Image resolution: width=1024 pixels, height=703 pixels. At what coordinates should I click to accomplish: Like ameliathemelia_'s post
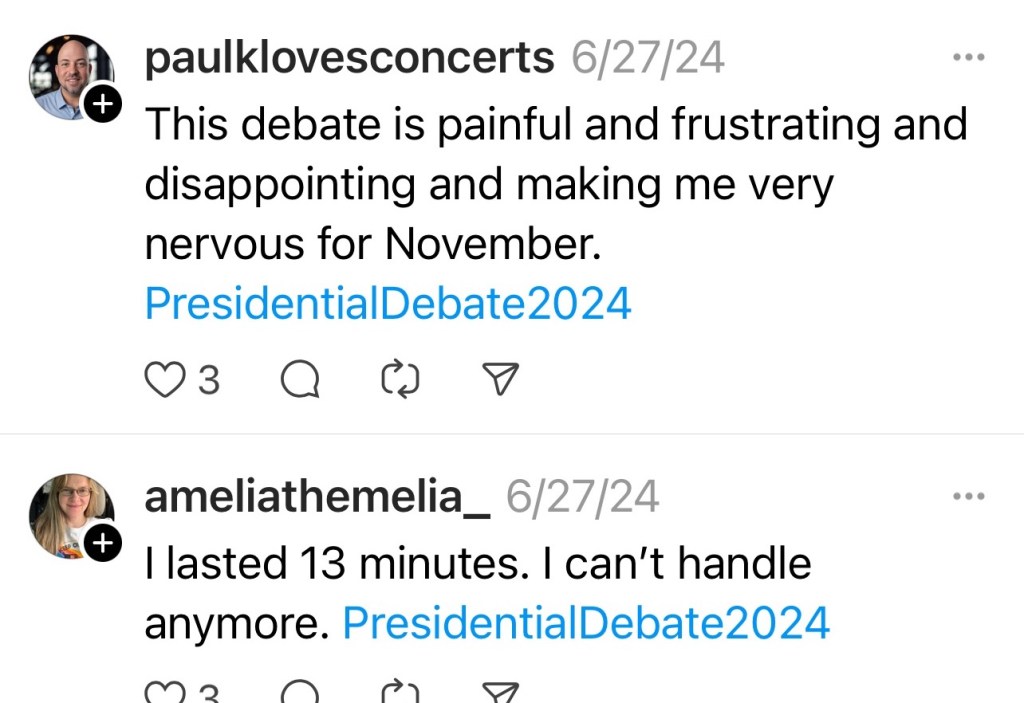(x=163, y=692)
